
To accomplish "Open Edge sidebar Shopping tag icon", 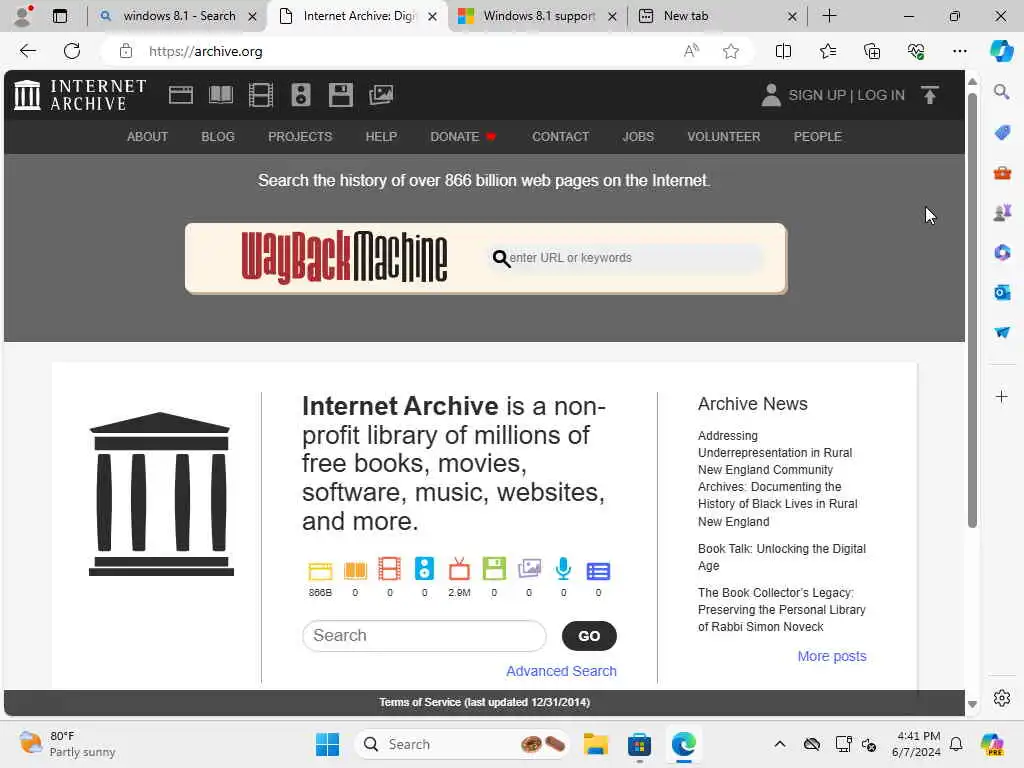I will tap(1002, 133).
